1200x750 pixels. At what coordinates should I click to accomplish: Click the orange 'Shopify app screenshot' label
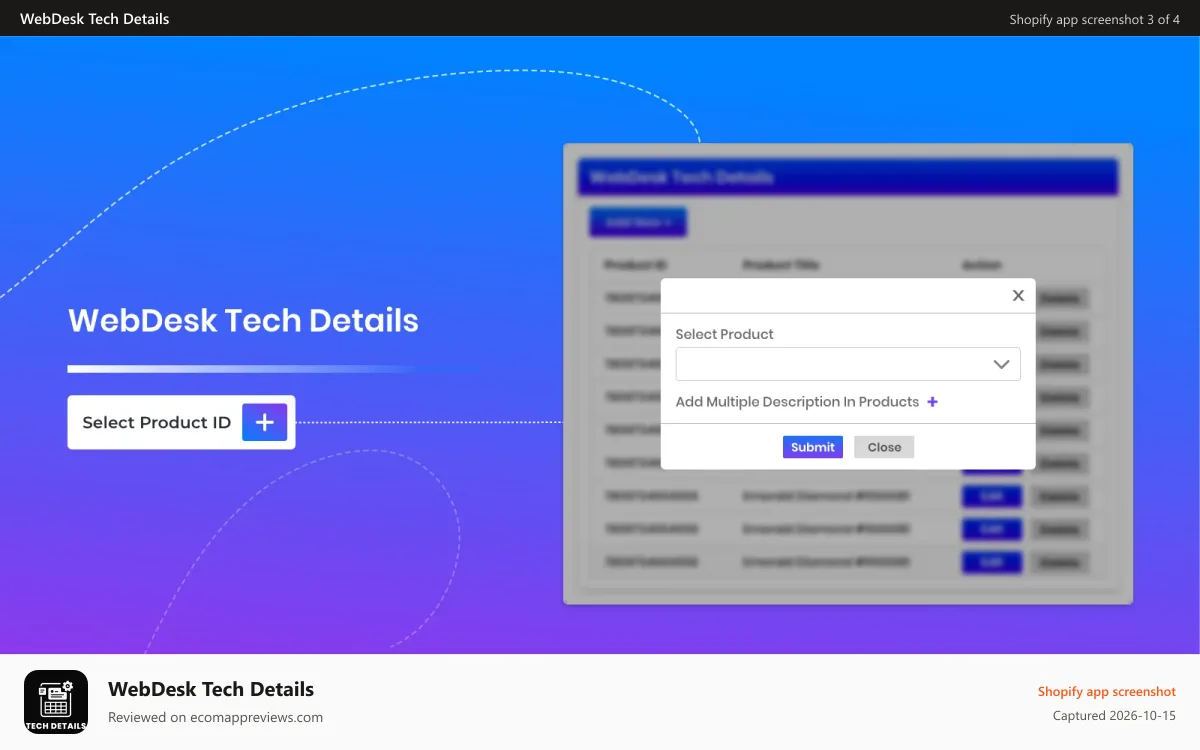pos(1107,691)
